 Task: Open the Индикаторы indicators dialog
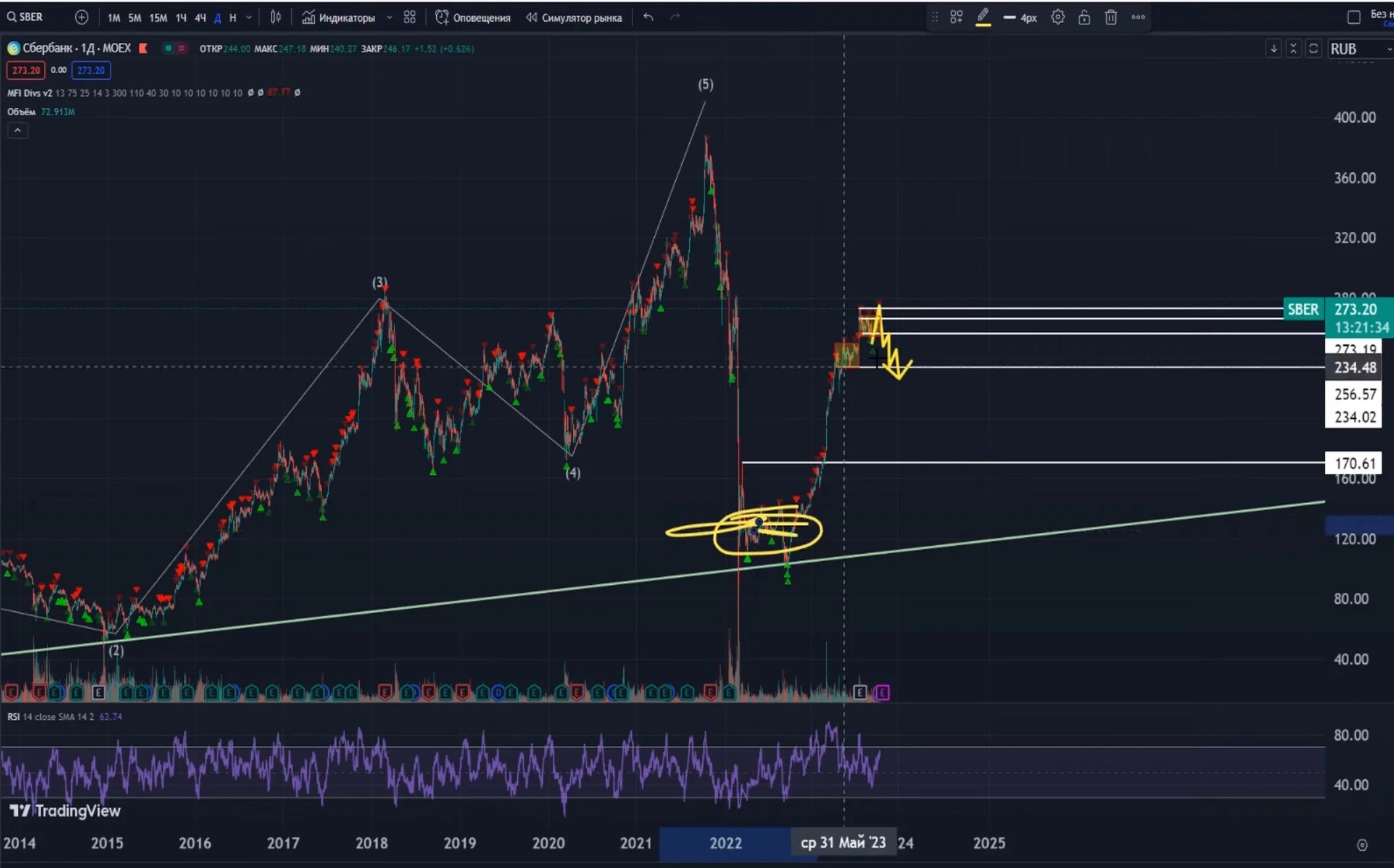coord(339,18)
